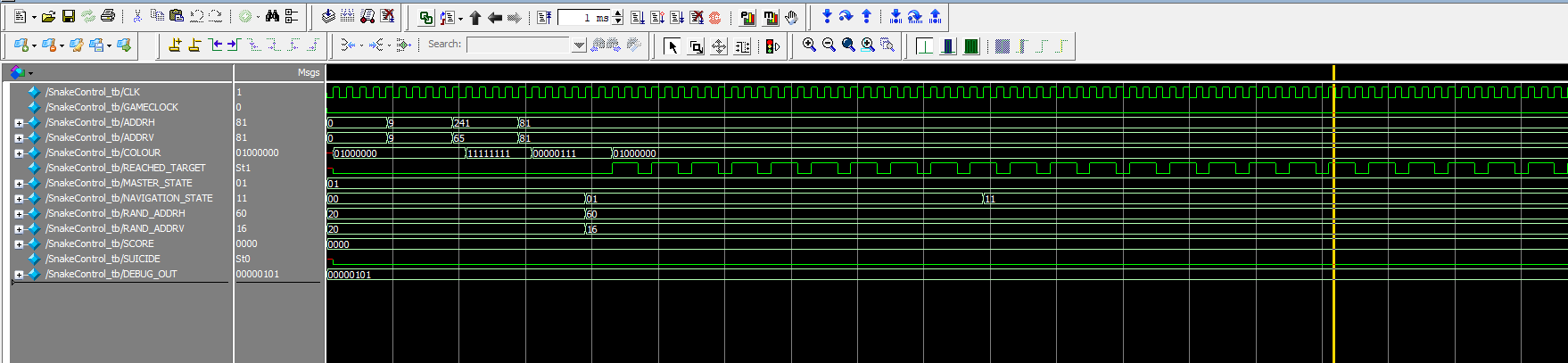Open dropdown next to New file icon
Viewport: 1568px width, 363px height.
[x=33, y=17]
